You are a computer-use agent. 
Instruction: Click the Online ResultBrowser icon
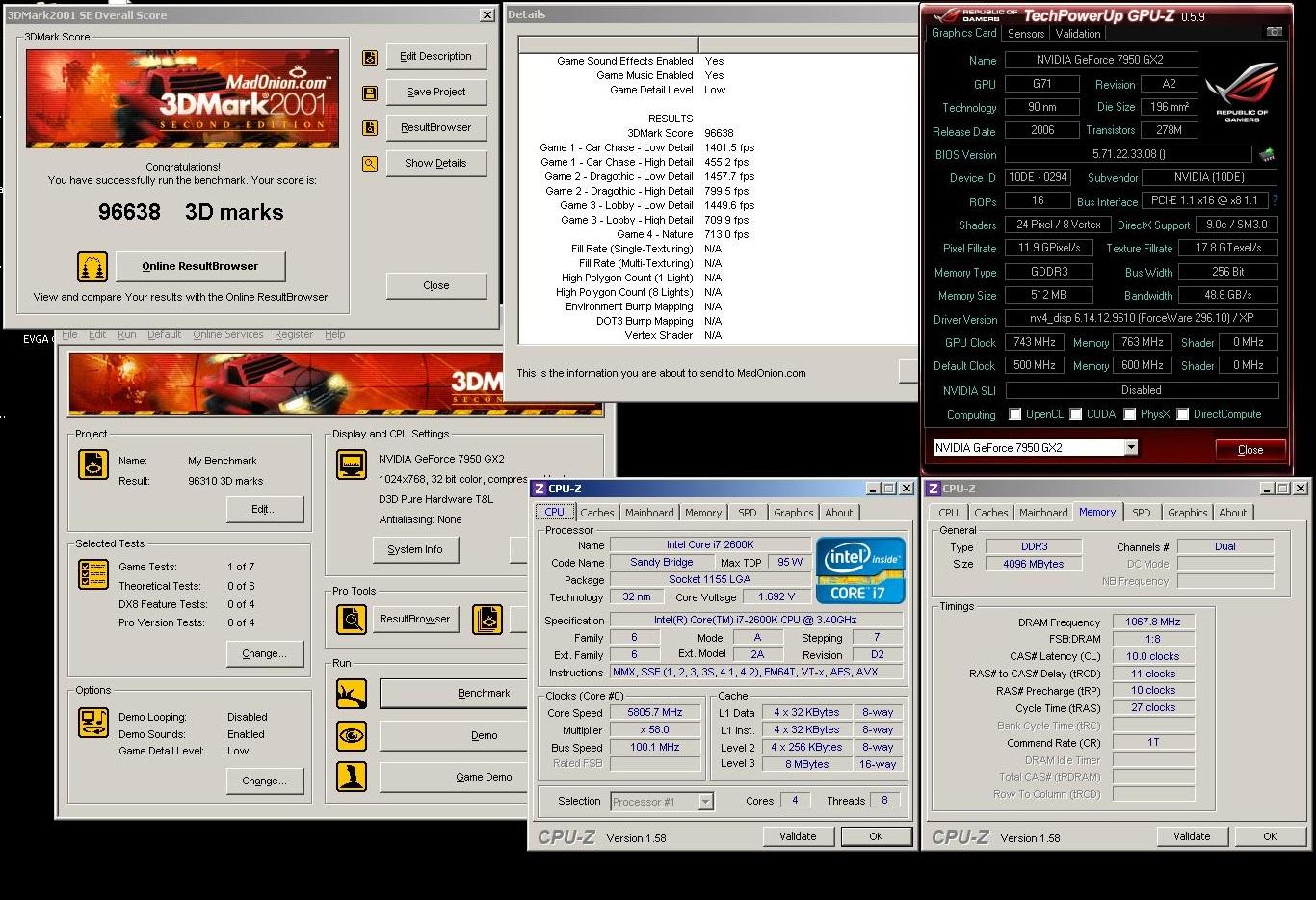[92, 266]
